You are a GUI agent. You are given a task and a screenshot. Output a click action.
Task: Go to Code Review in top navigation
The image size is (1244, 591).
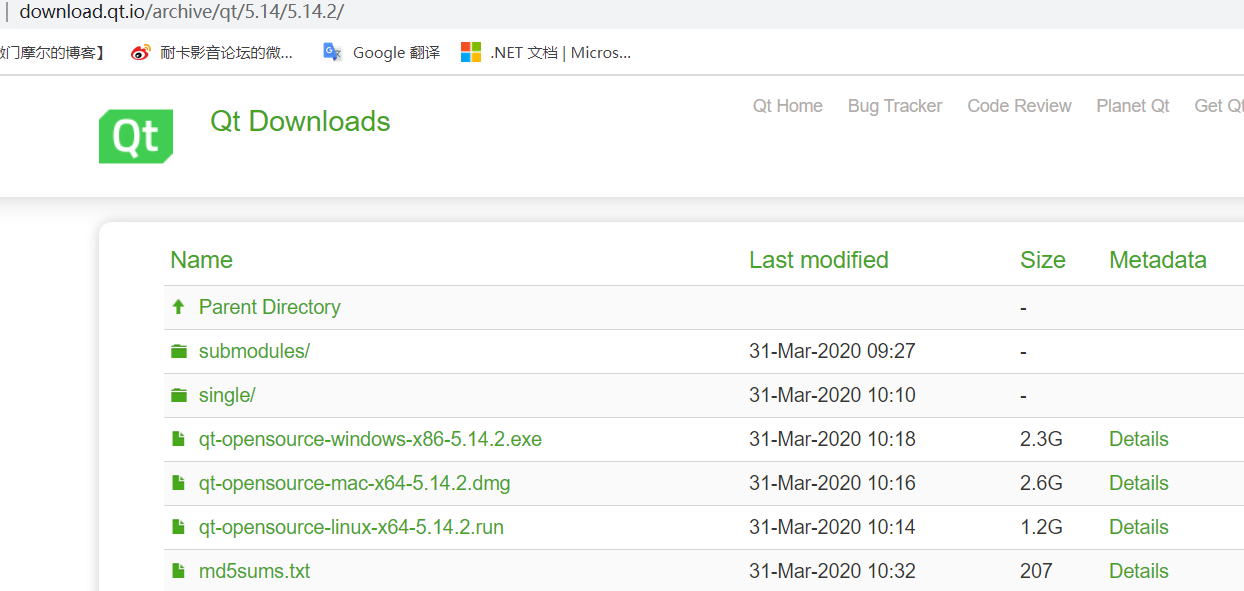[x=1019, y=106]
